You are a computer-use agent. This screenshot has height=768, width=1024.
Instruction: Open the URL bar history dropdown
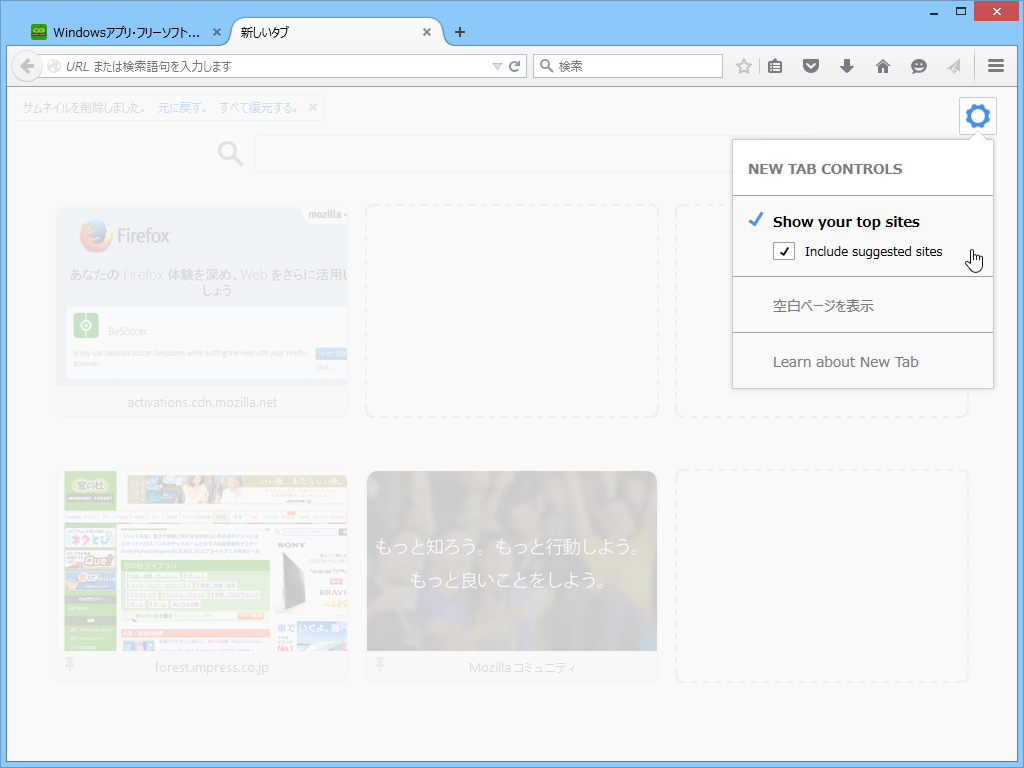497,66
